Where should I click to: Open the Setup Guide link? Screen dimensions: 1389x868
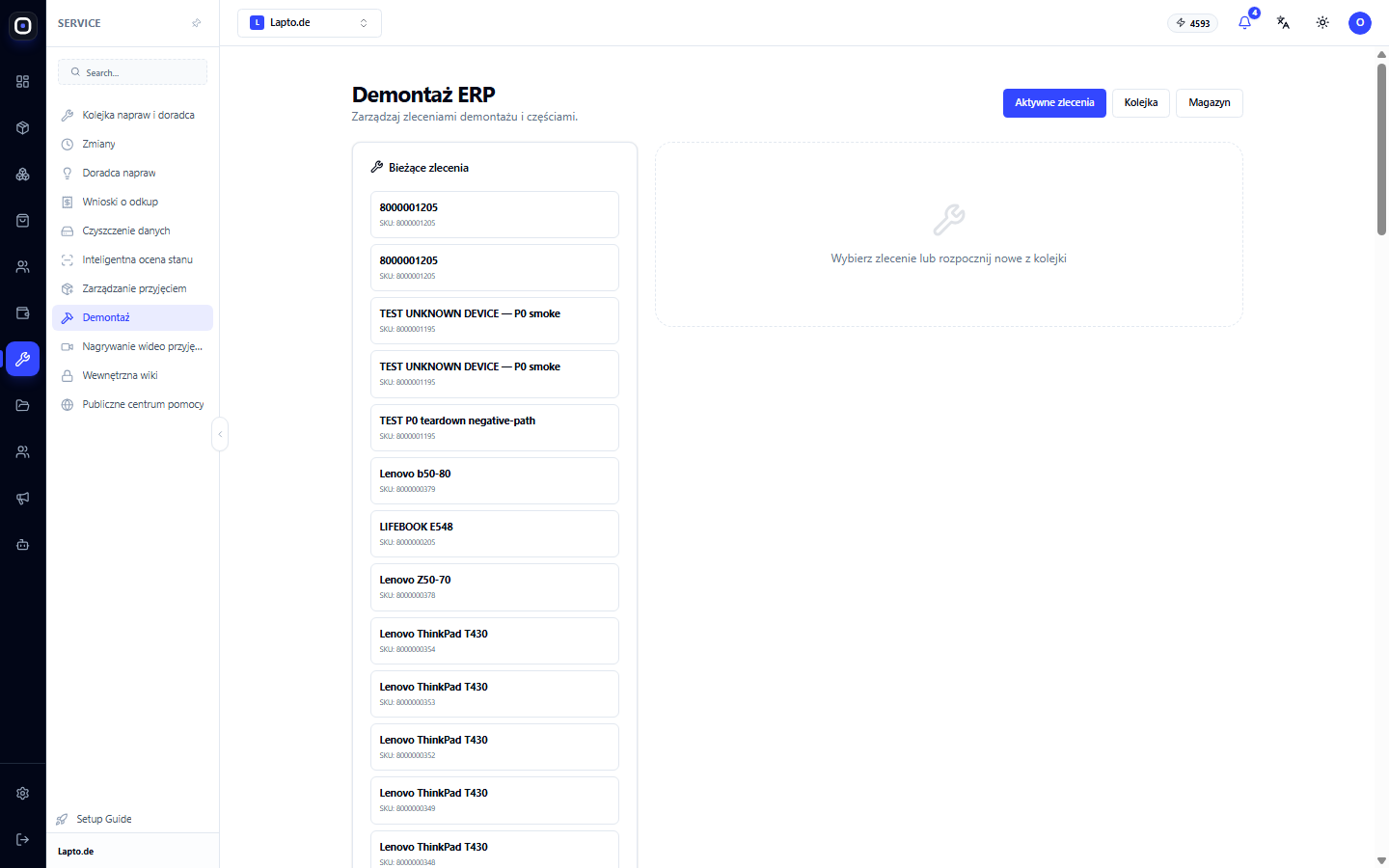(x=95, y=819)
